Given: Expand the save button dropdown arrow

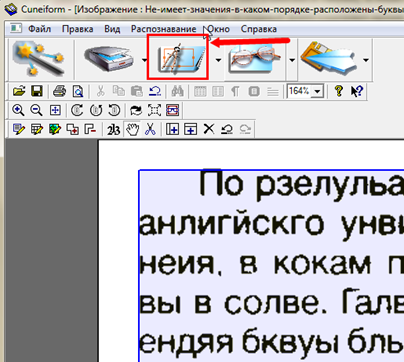Looking at the screenshot, I should [366, 60].
